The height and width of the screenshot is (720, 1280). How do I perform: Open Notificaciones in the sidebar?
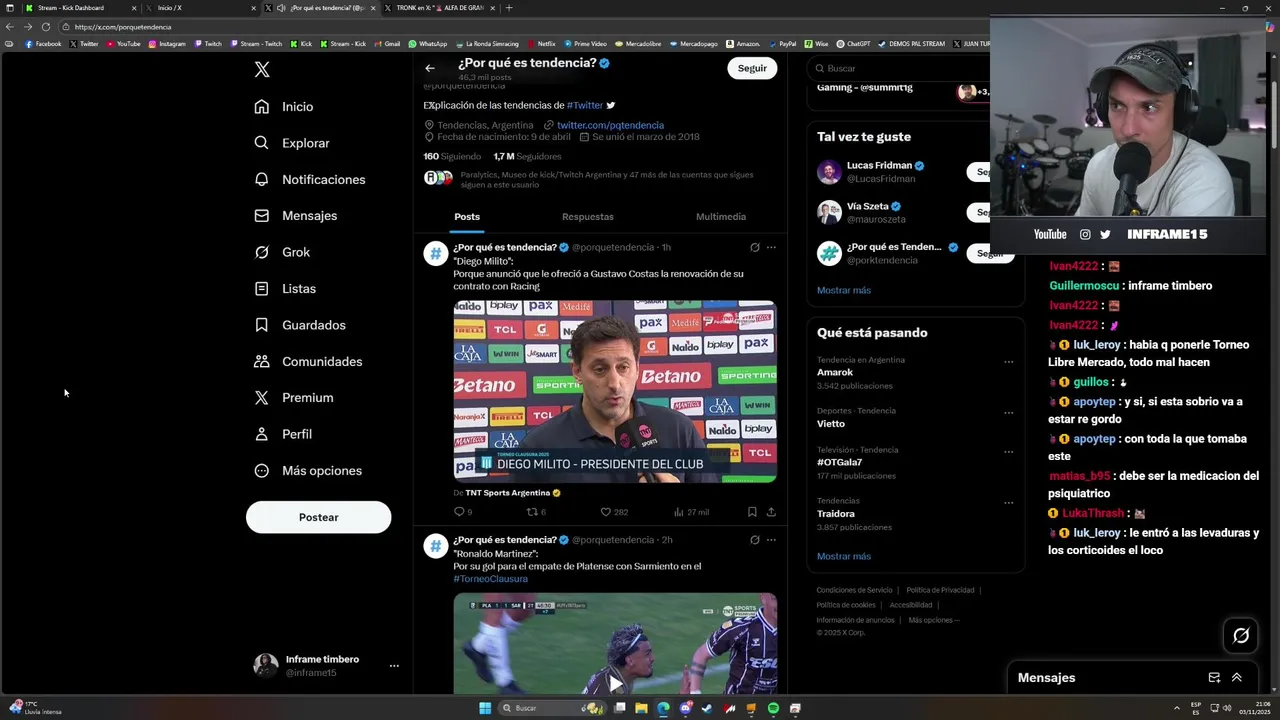tap(310, 180)
